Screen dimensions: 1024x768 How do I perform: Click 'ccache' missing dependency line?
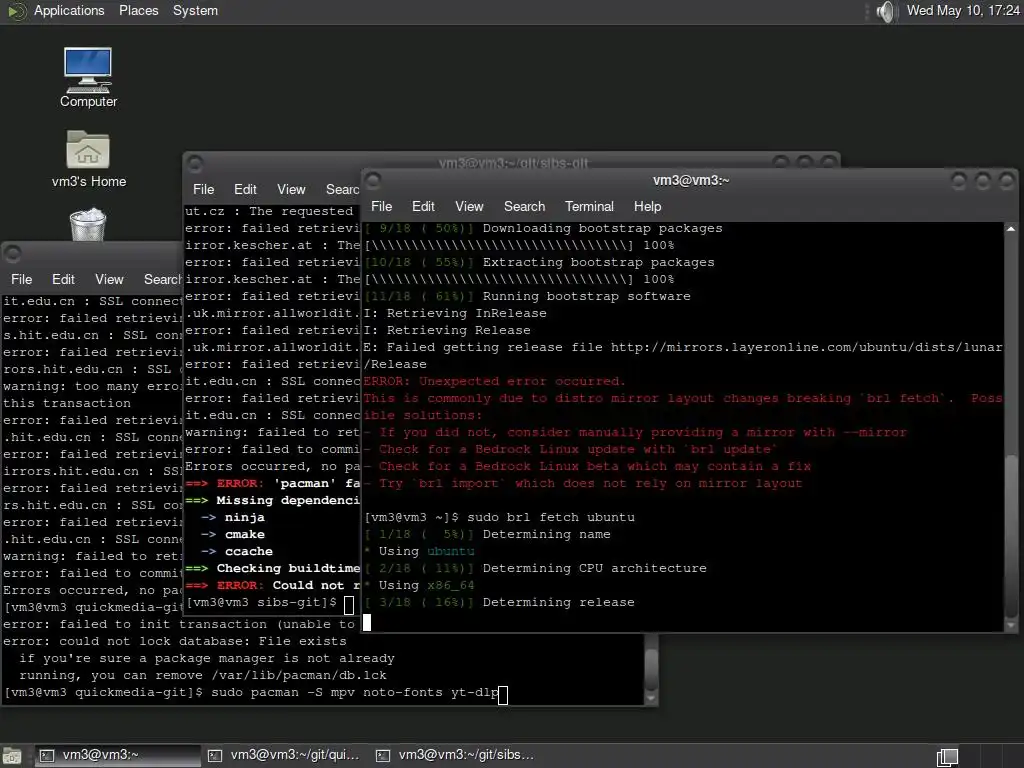[x=237, y=551]
